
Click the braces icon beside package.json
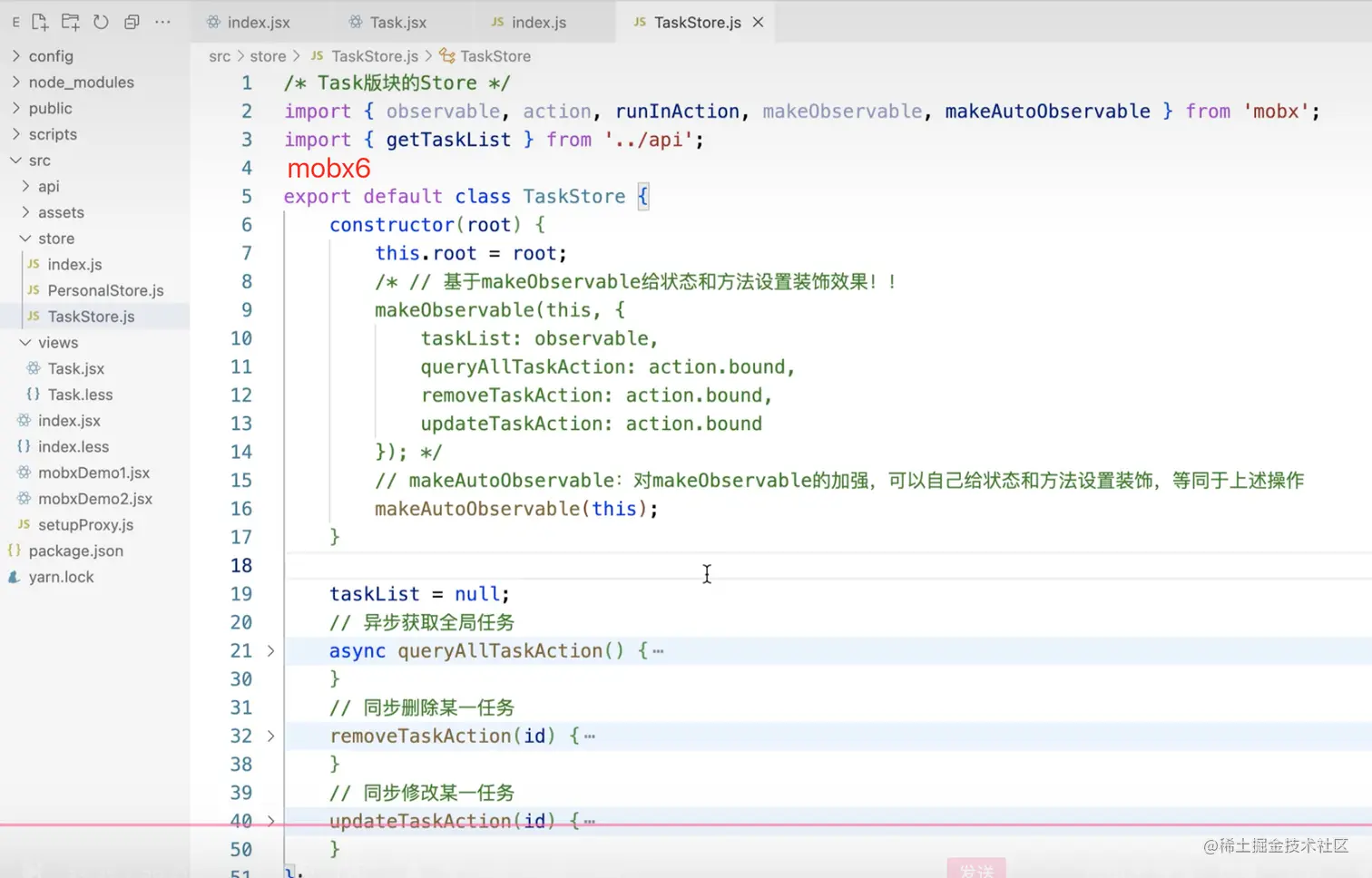click(14, 551)
